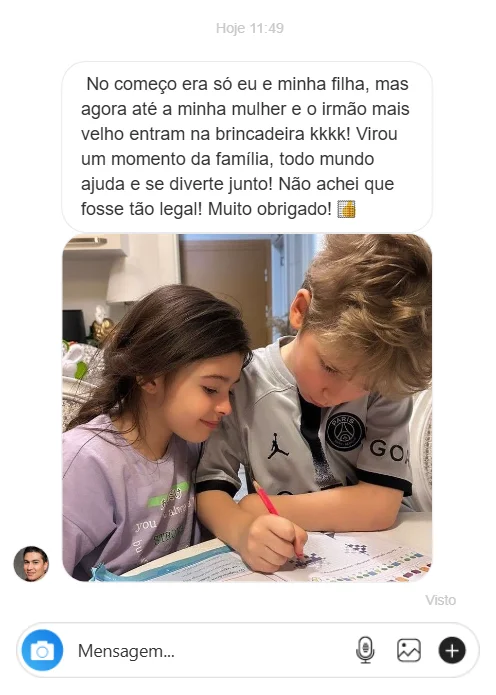Click the PSG crest on the jersey
The image size is (496, 695).
(345, 431)
